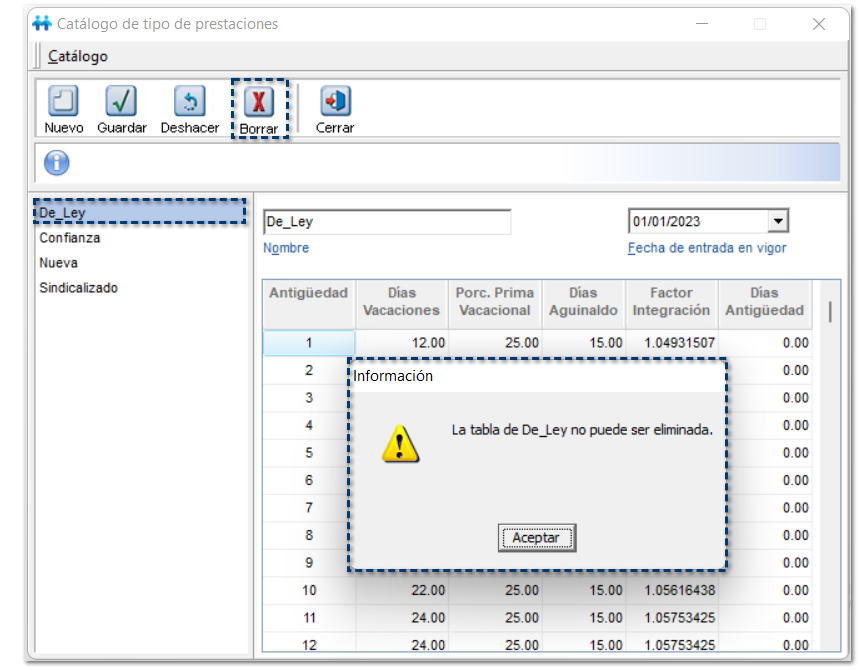
Task: Click the Deshacer undo icon
Action: [x=189, y=102]
